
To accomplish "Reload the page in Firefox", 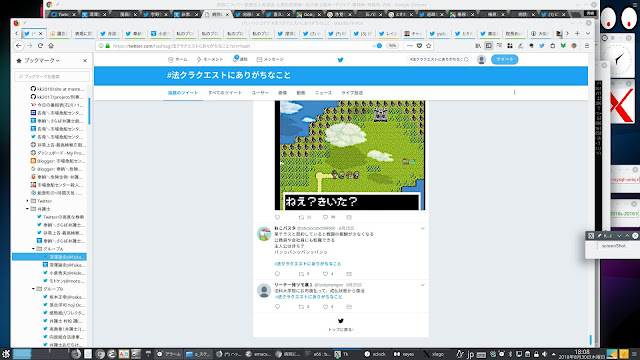I will 40,46.
